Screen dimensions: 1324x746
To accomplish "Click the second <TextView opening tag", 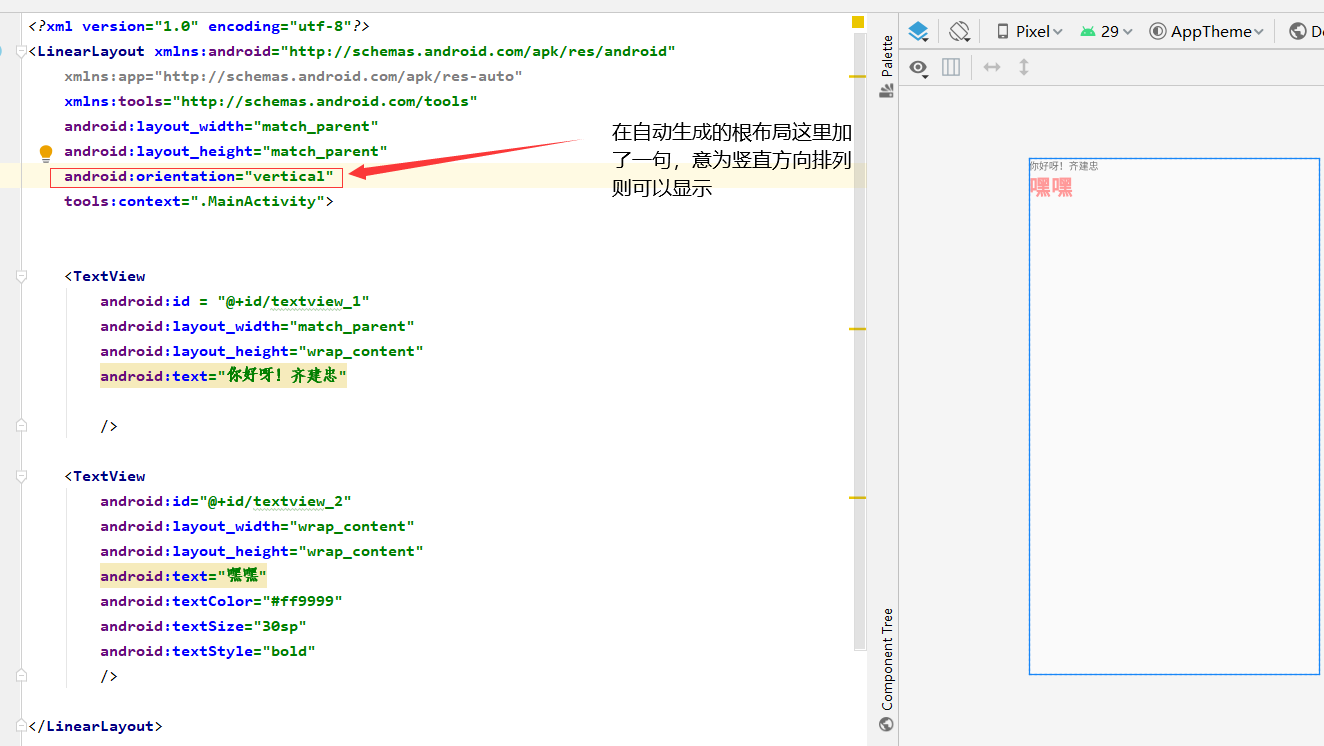I will tap(105, 476).
